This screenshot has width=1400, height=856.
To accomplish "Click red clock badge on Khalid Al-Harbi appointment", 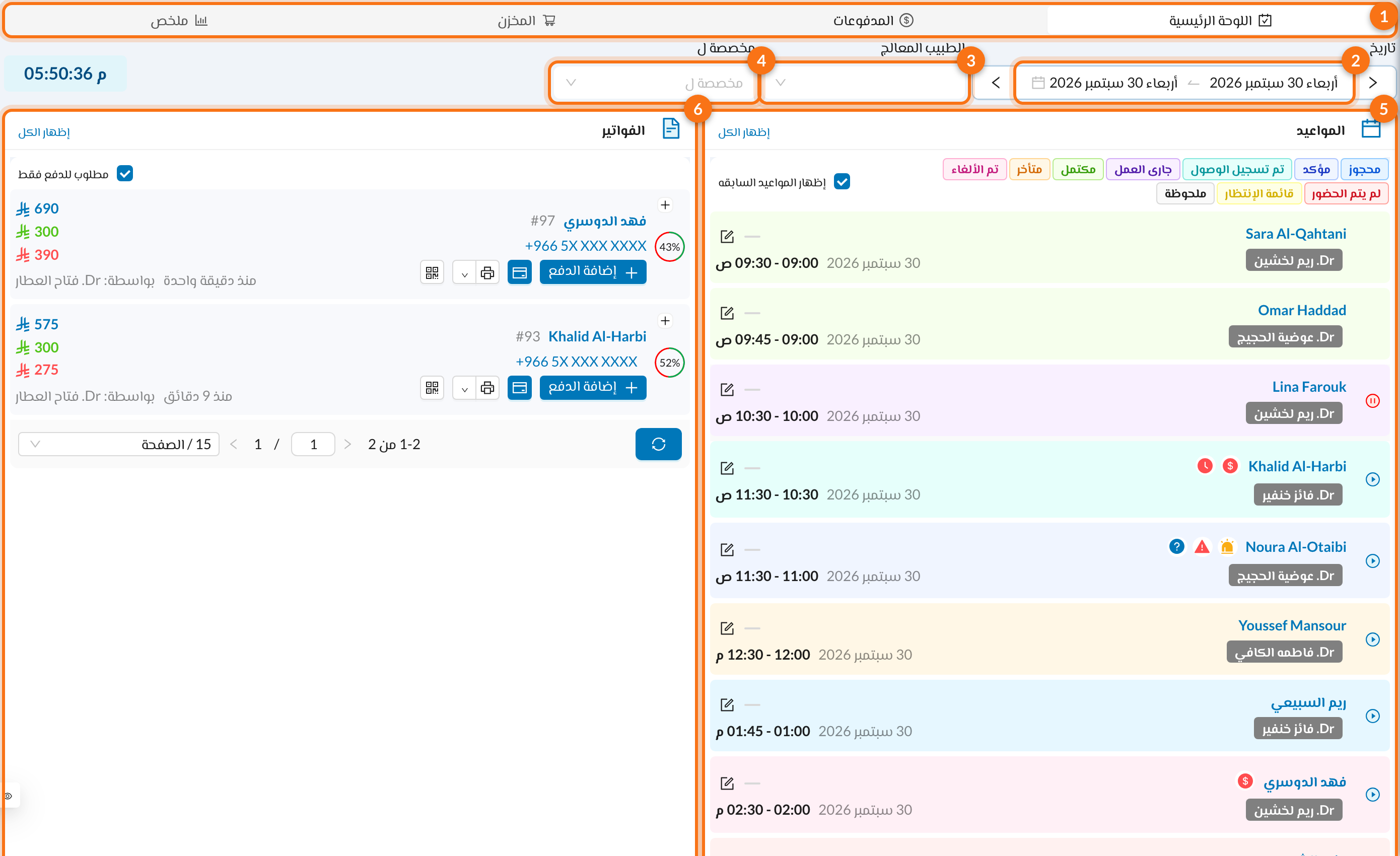I will (1205, 466).
